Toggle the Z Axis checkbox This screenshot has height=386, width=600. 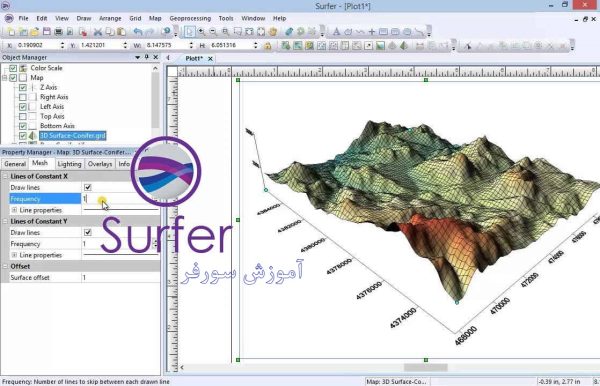coord(23,87)
